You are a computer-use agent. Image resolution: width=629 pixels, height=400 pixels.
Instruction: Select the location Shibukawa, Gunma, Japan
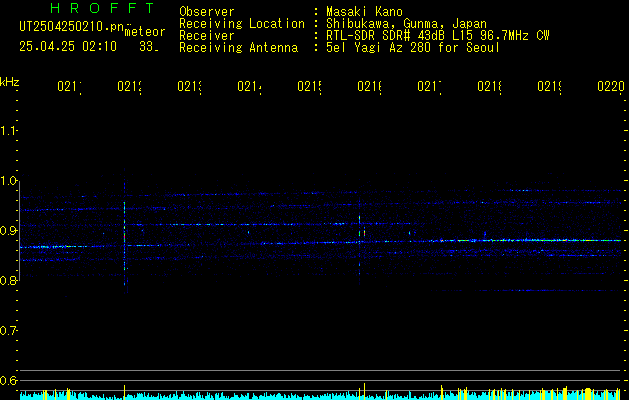pos(406,24)
